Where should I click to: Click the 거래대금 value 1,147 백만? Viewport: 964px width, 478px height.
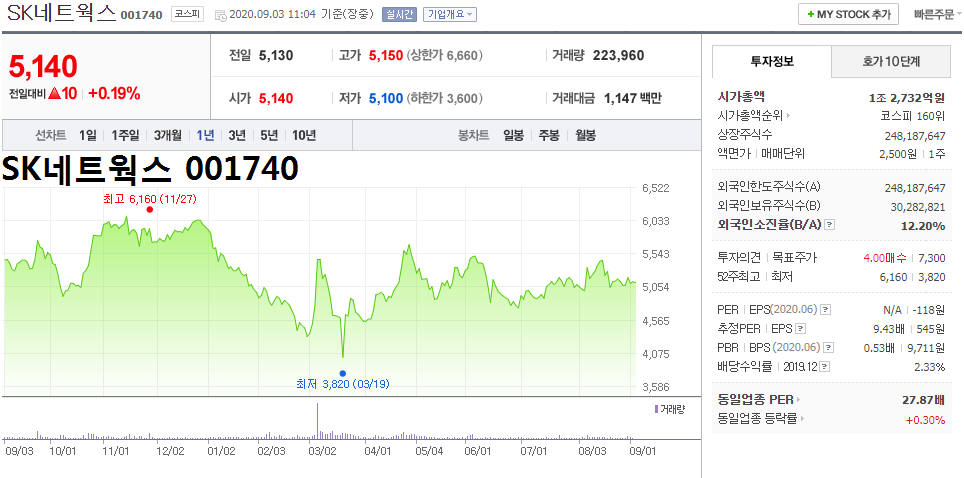(x=633, y=98)
